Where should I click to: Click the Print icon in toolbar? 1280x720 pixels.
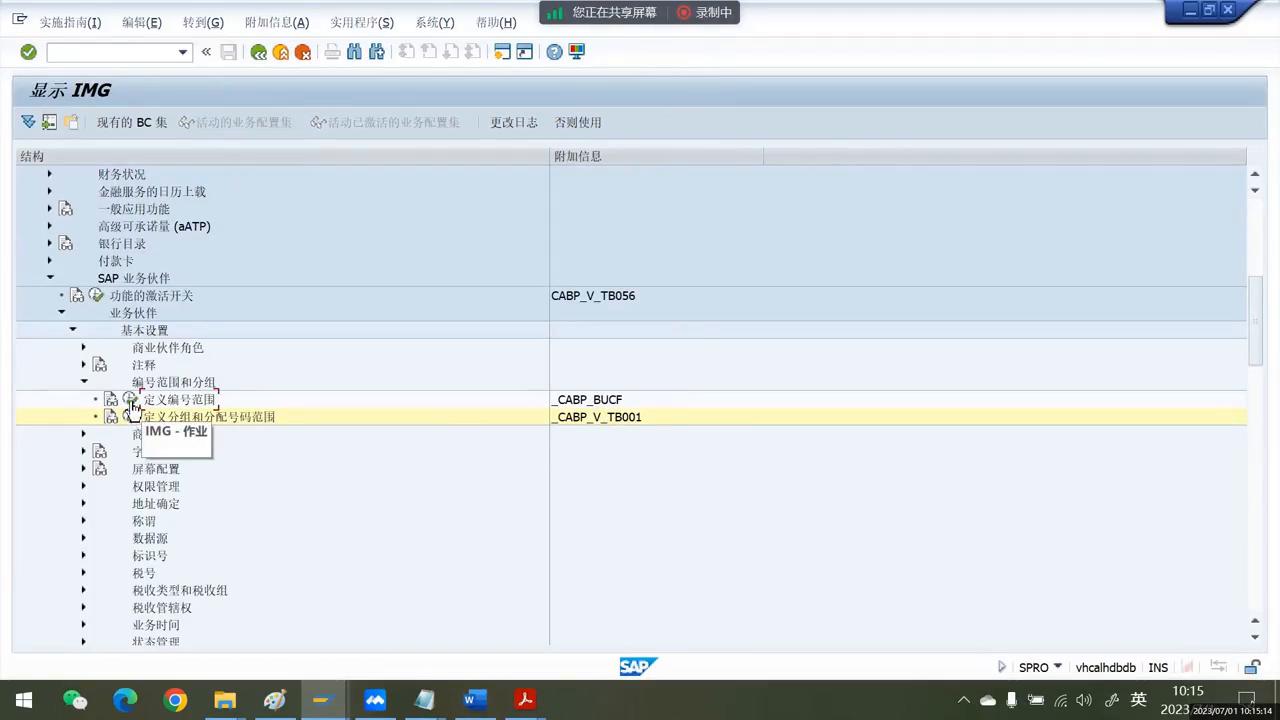tap(333, 52)
